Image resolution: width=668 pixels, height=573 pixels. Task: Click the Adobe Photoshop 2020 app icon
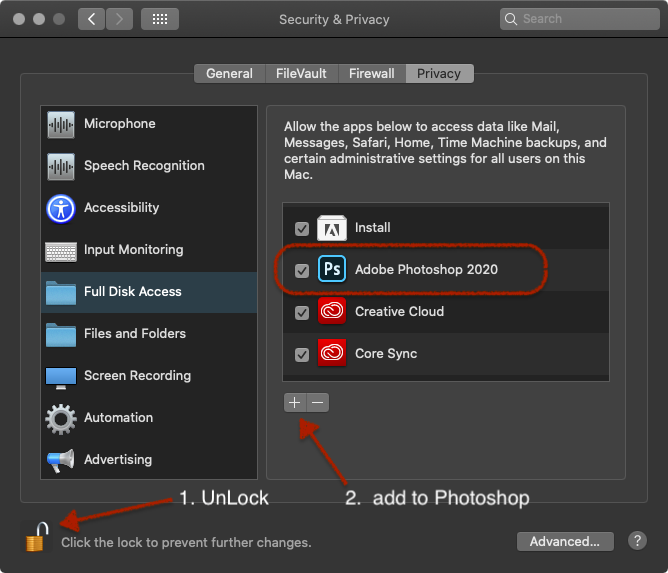331,270
